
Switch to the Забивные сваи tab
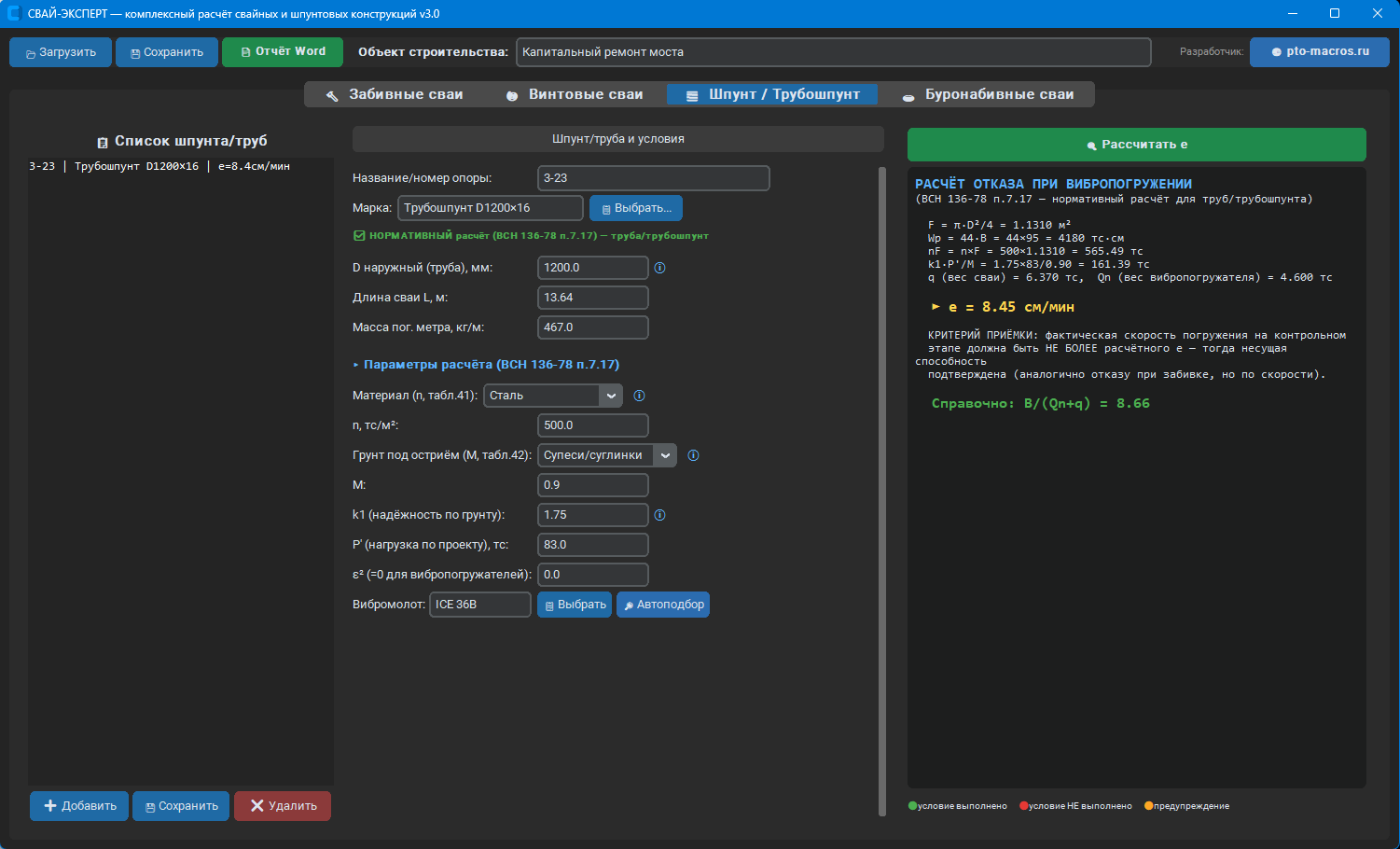click(395, 94)
